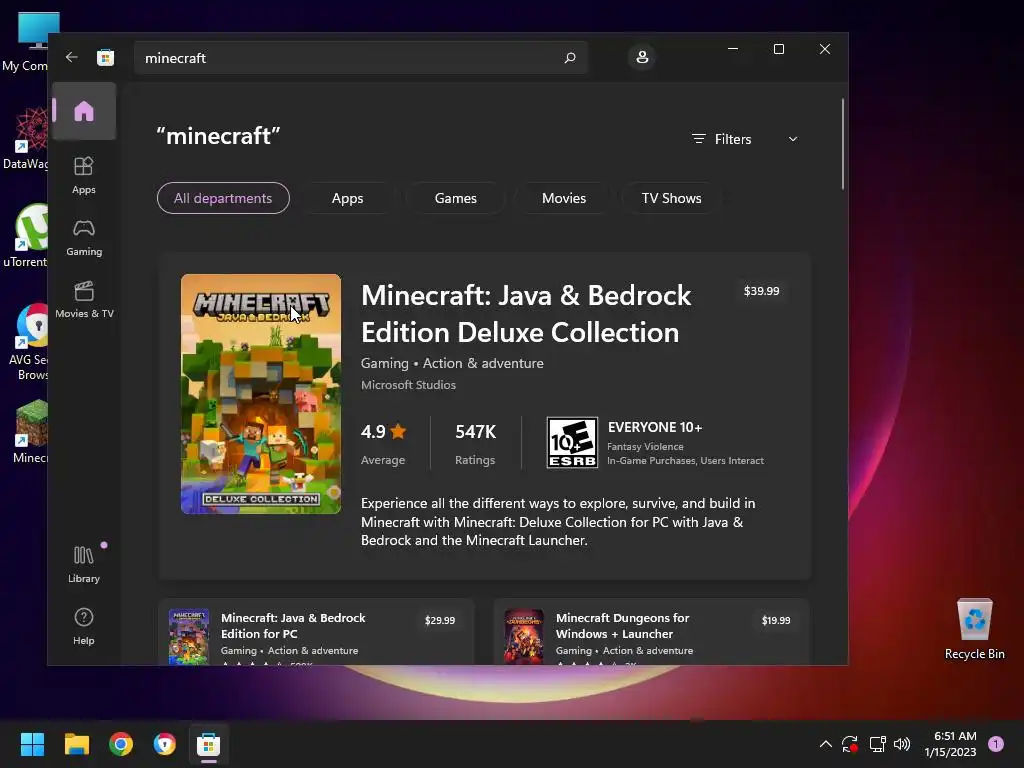
Task: Open the Library sidebar section
Action: click(84, 565)
